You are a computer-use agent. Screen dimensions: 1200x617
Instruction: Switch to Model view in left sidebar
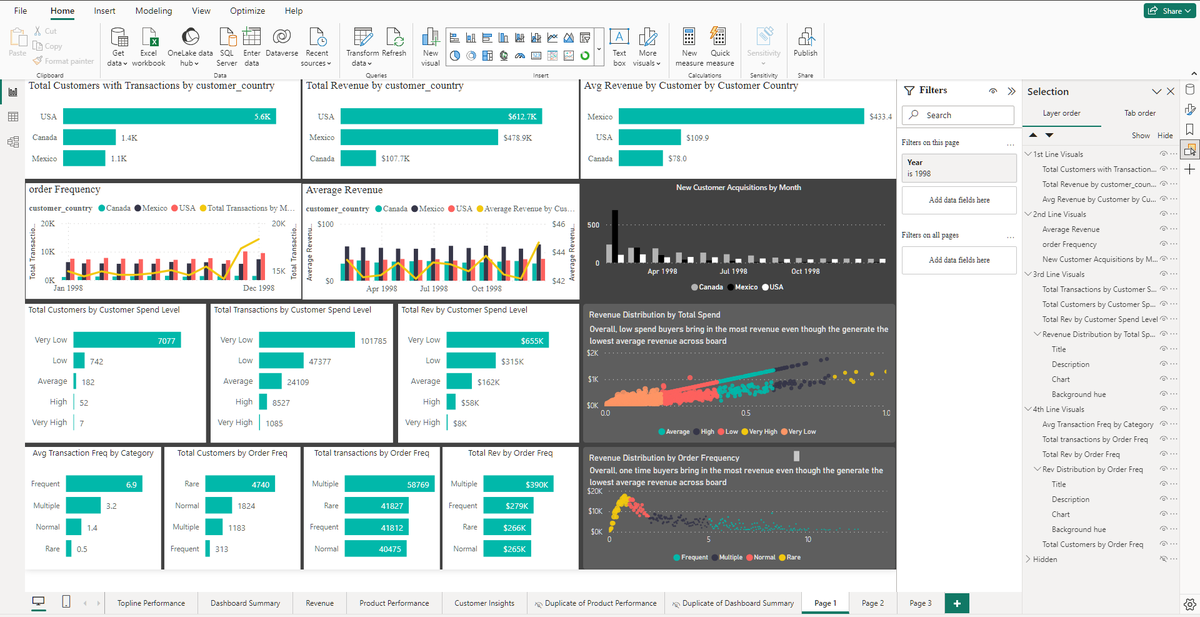pos(13,142)
